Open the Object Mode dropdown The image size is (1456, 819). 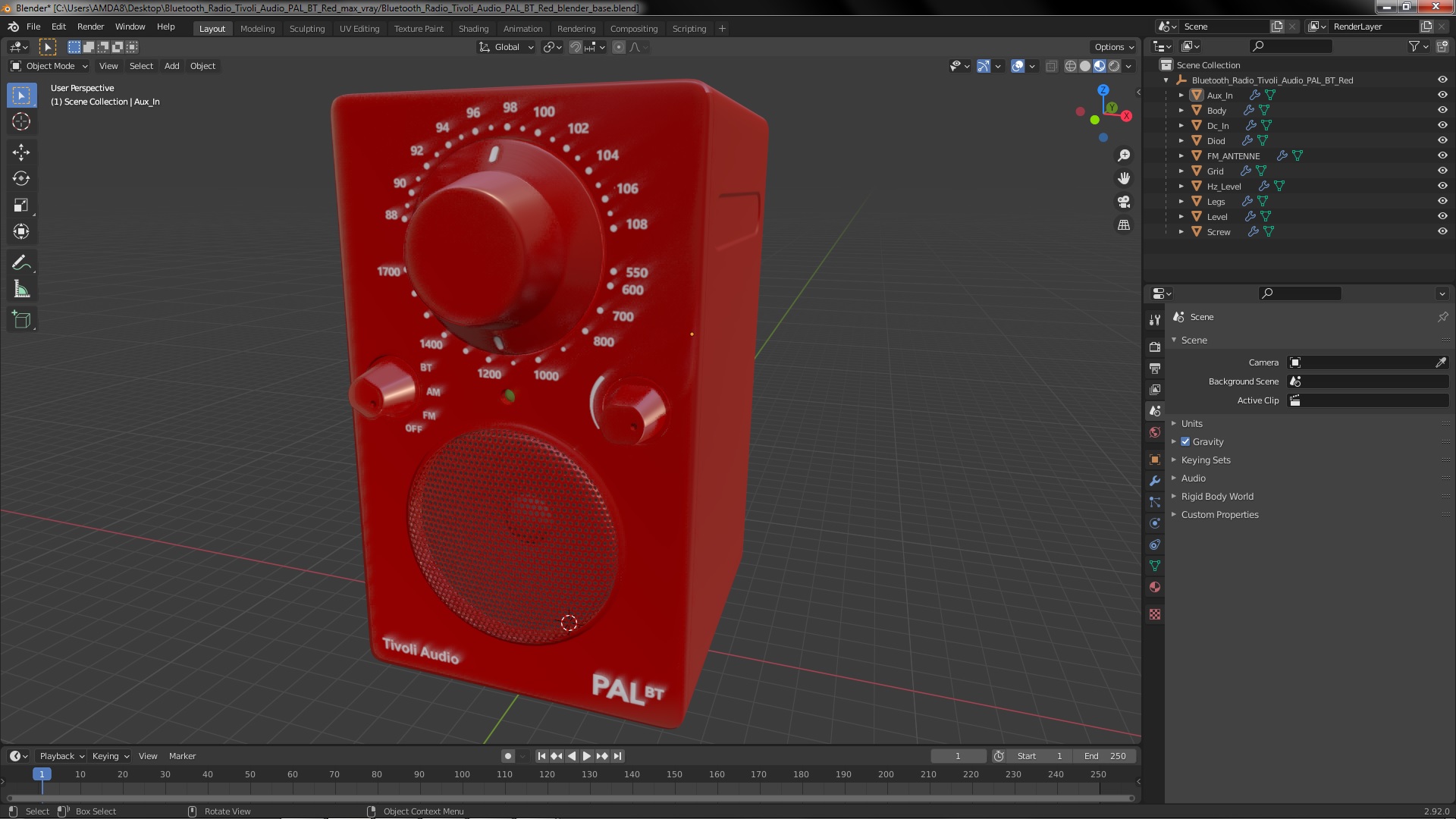point(49,66)
